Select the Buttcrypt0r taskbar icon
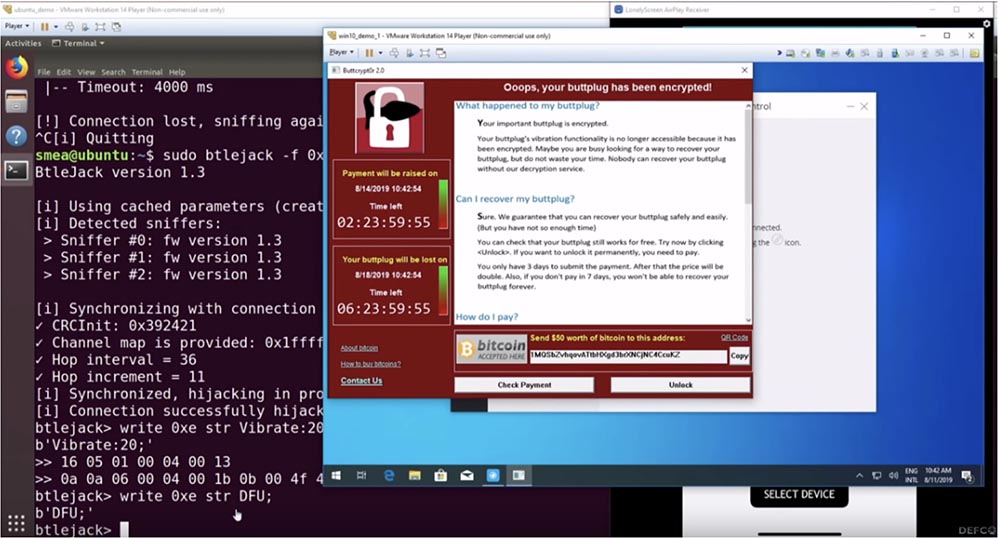The width and height of the screenshot is (1000, 538). point(518,476)
